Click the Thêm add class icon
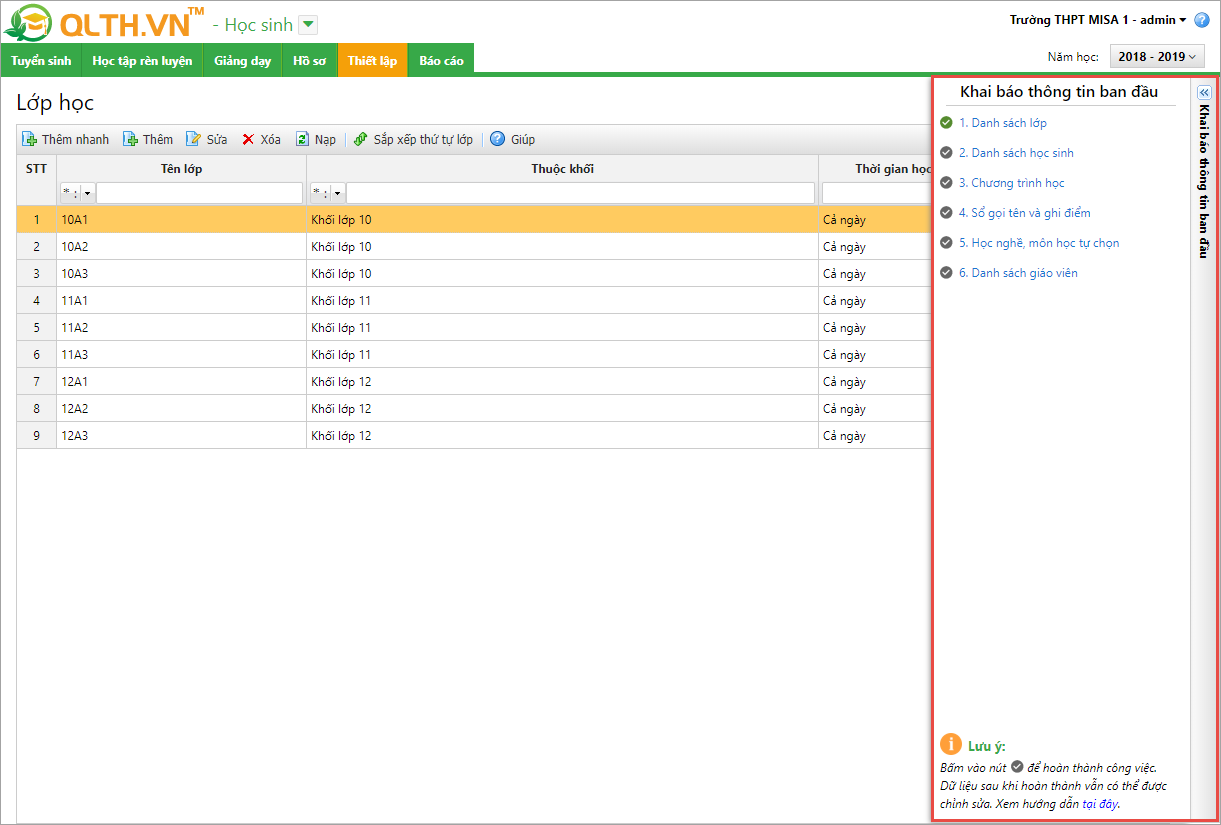This screenshot has height=825, width=1221. click(131, 140)
